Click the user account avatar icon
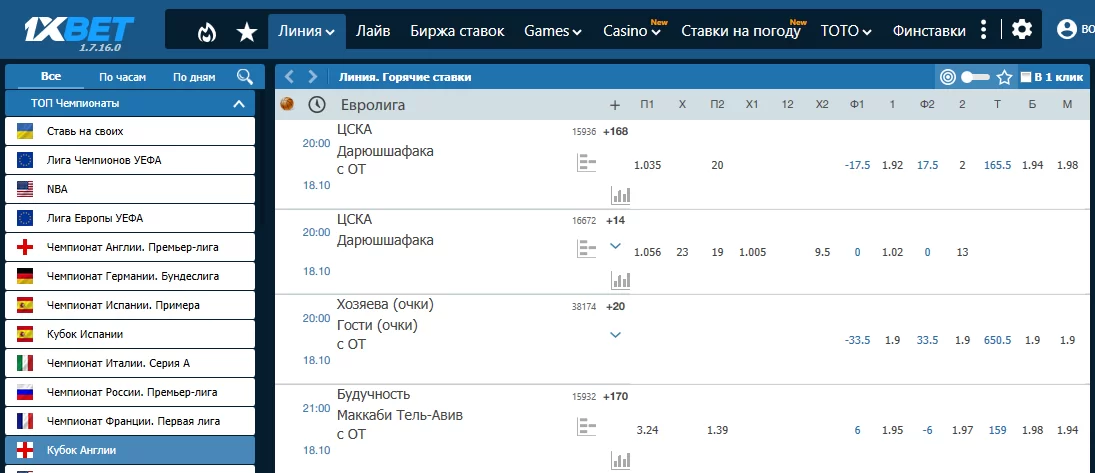The image size is (1095, 473). [1066, 29]
